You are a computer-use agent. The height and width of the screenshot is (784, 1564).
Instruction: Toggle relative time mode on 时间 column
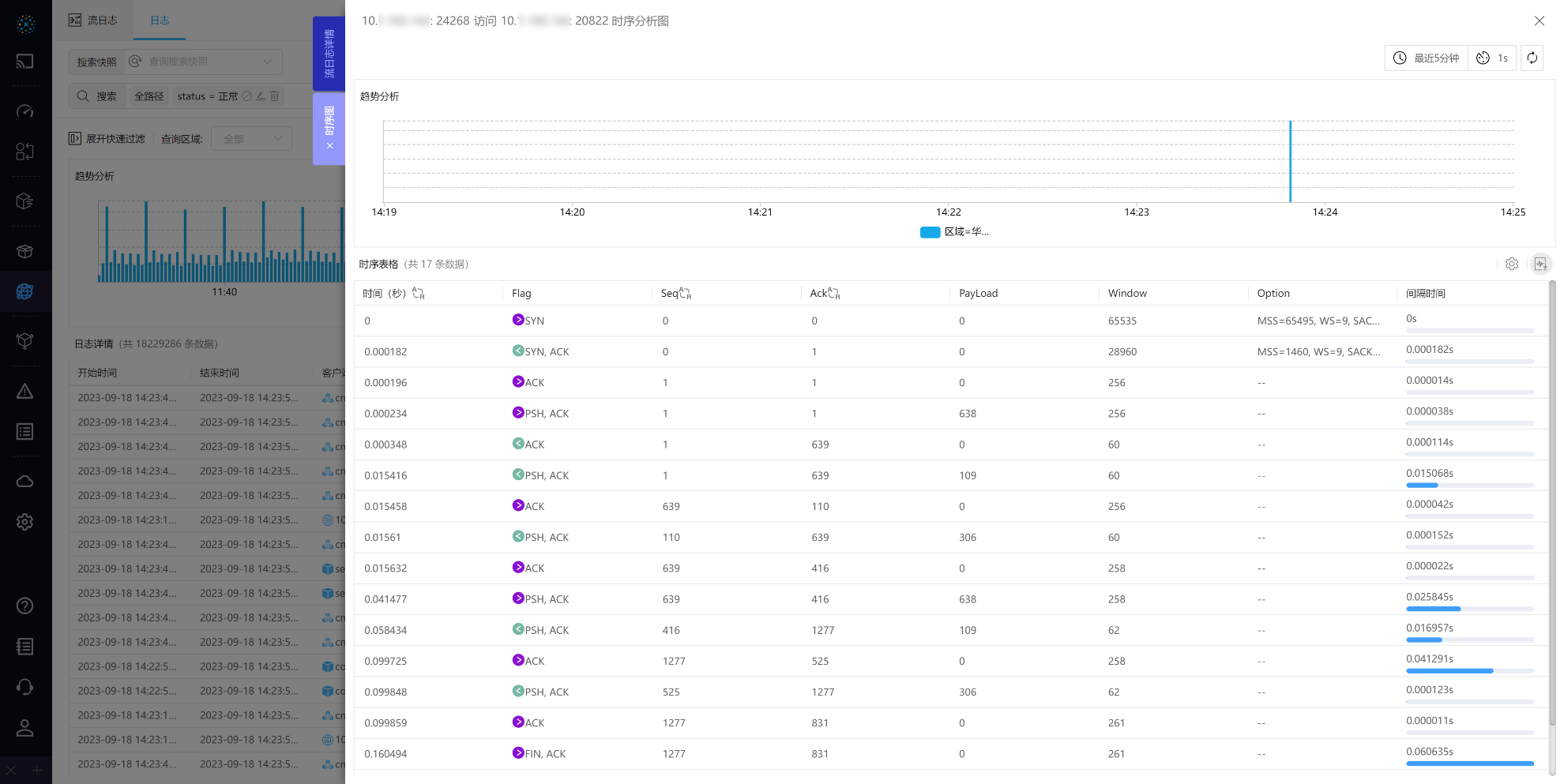[x=419, y=294]
